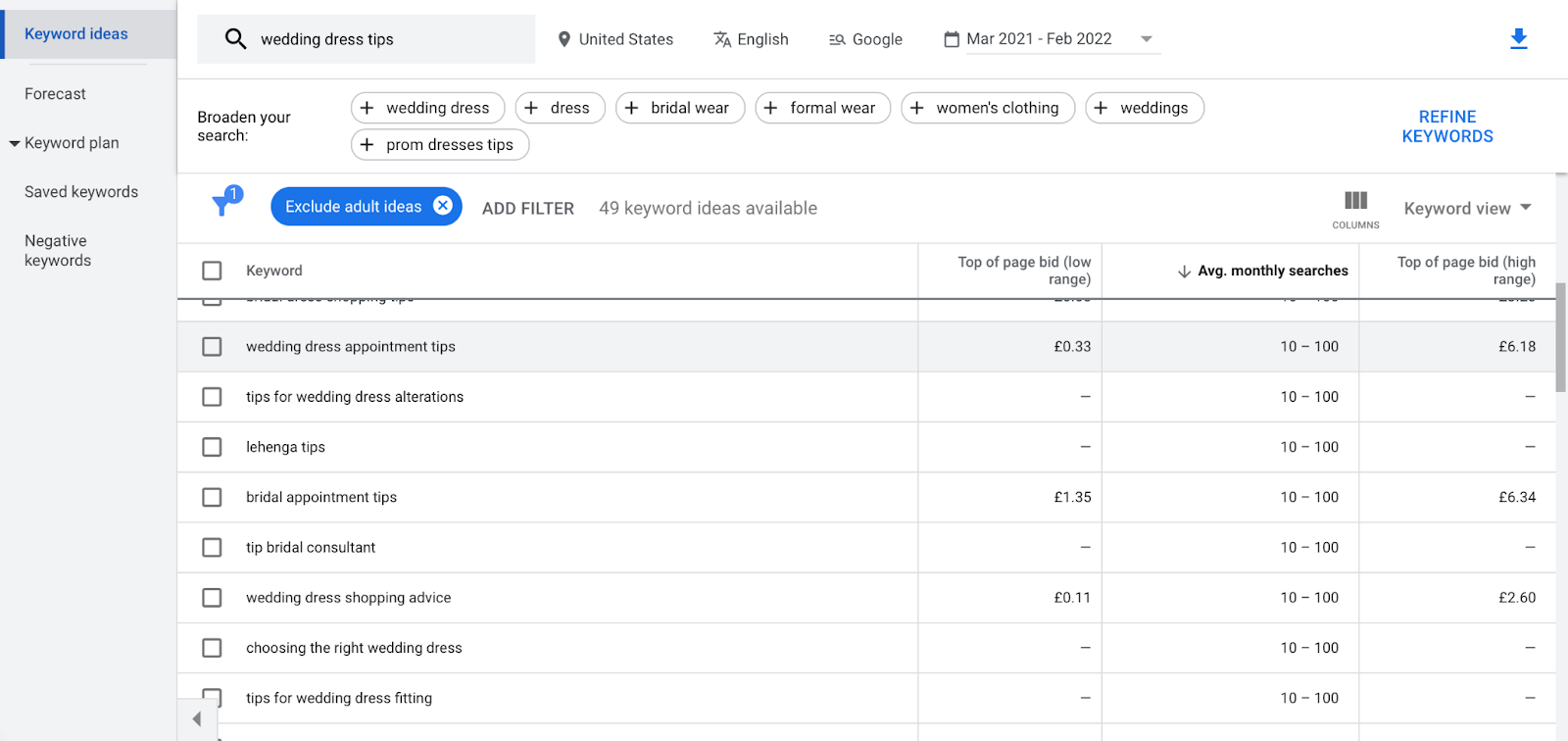Click the United States location pin
This screenshot has width=1568, height=741.
(564, 39)
